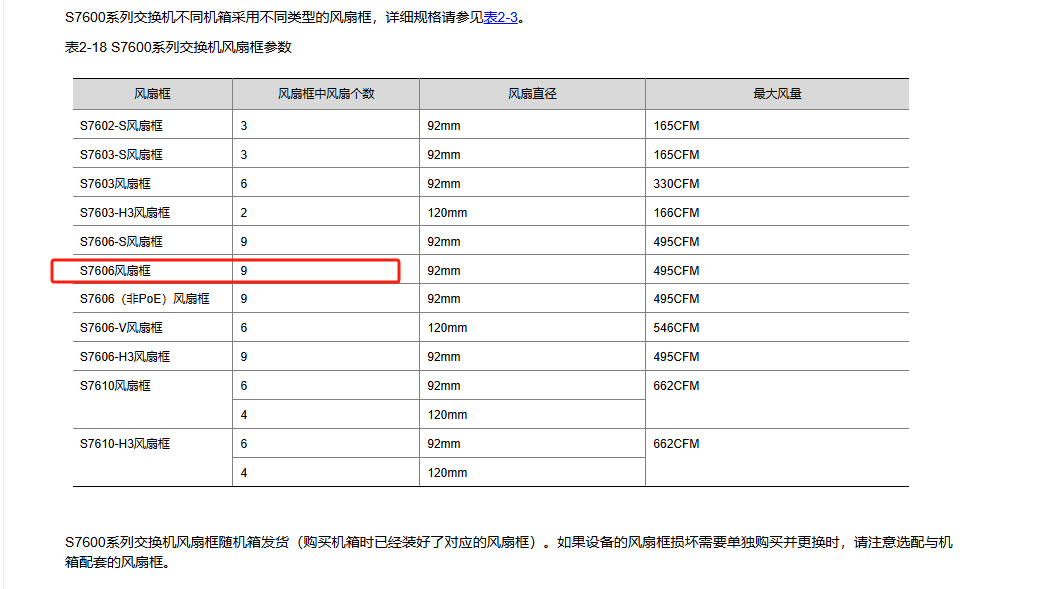Viewport: 1043px width, 589px height.
Task: Click 662CFM in the S7610风扇框 row
Action: tap(676, 386)
